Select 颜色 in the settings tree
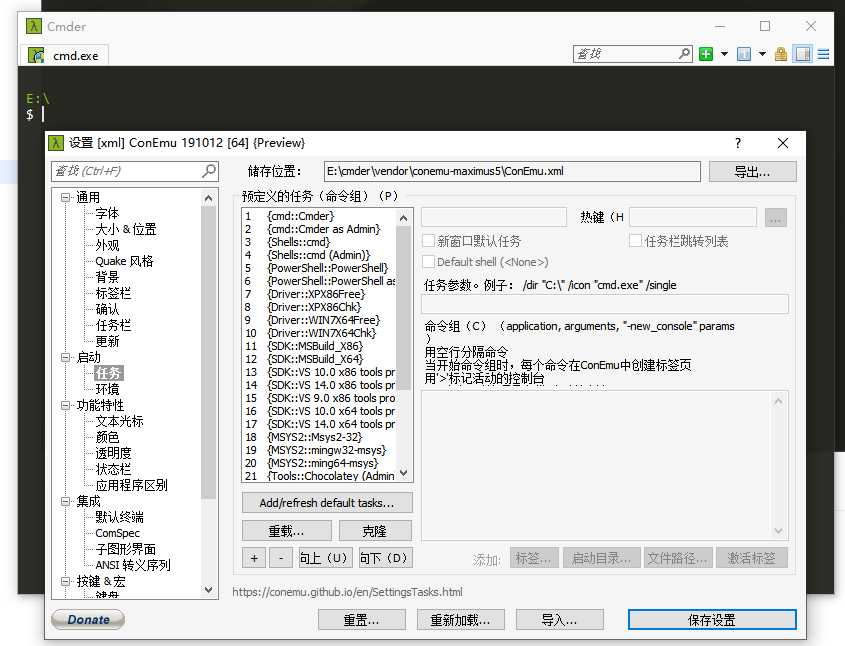 pyautogui.click(x=107, y=437)
